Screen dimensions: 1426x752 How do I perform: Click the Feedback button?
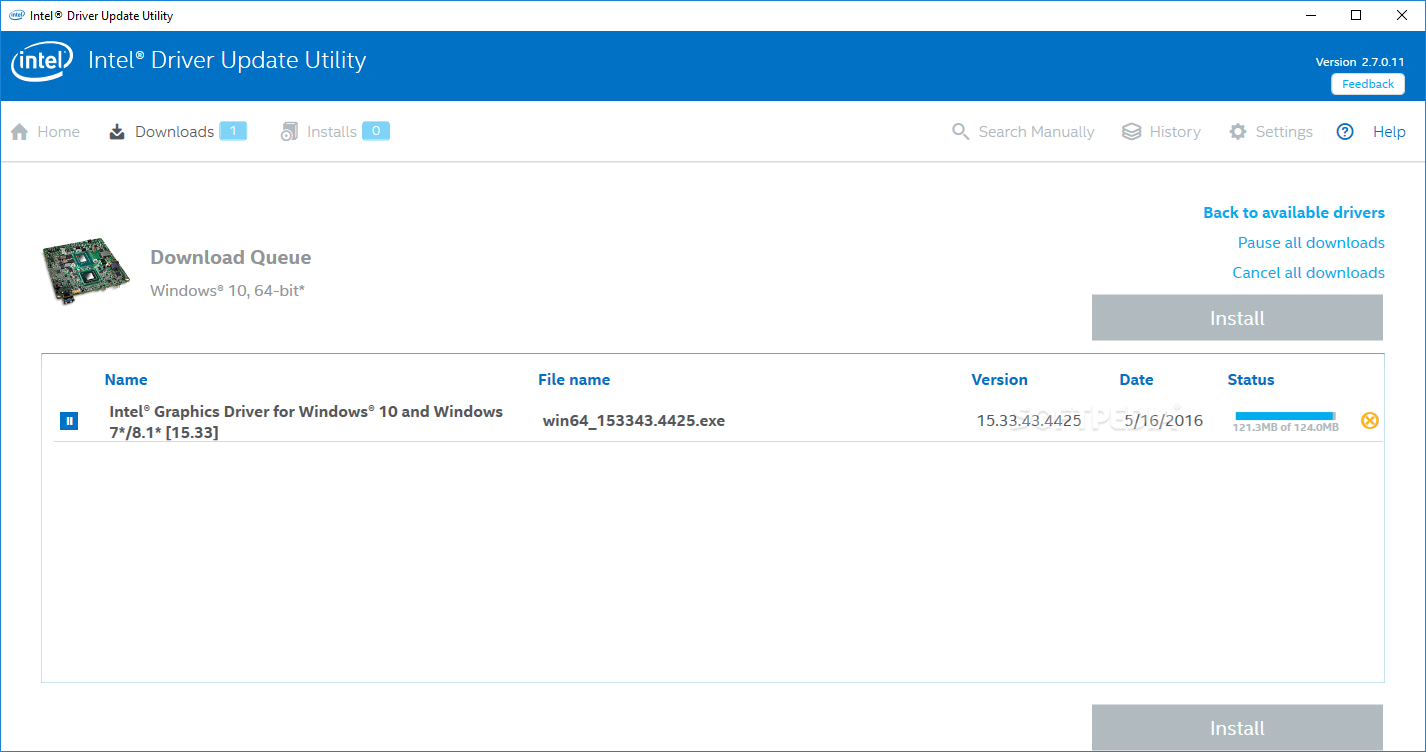(x=1368, y=84)
